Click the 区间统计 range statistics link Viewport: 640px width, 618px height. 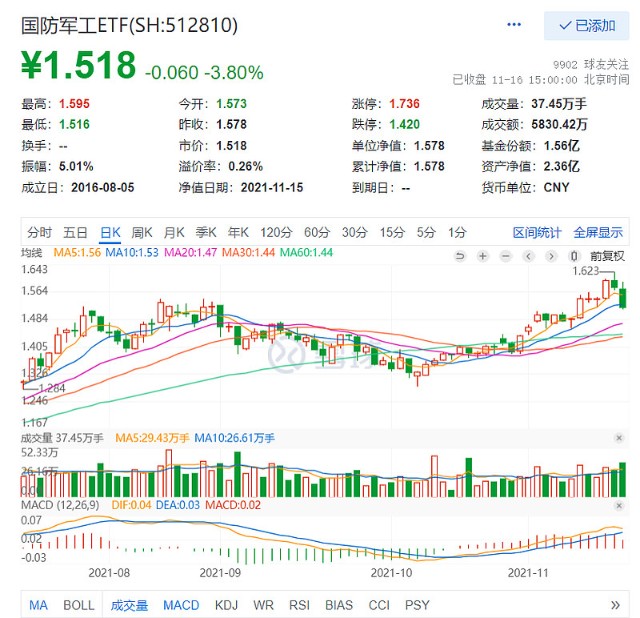click(x=537, y=232)
